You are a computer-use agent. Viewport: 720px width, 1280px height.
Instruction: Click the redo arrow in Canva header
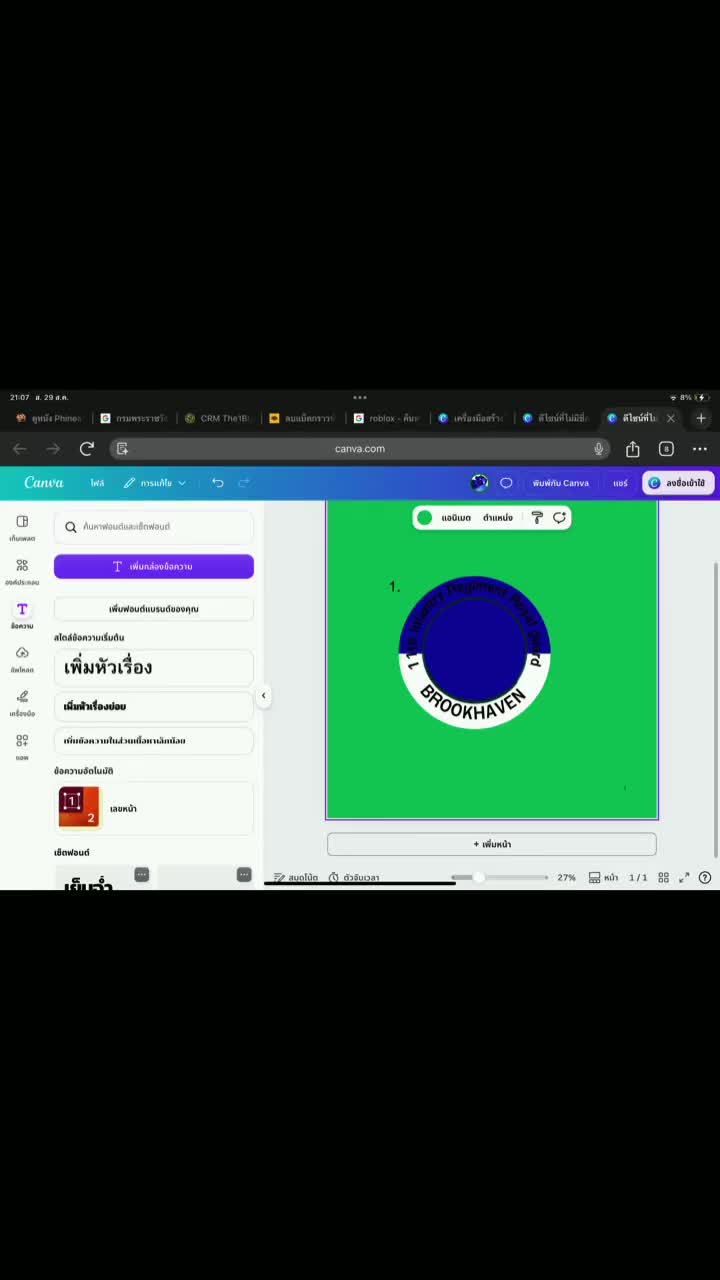point(244,483)
